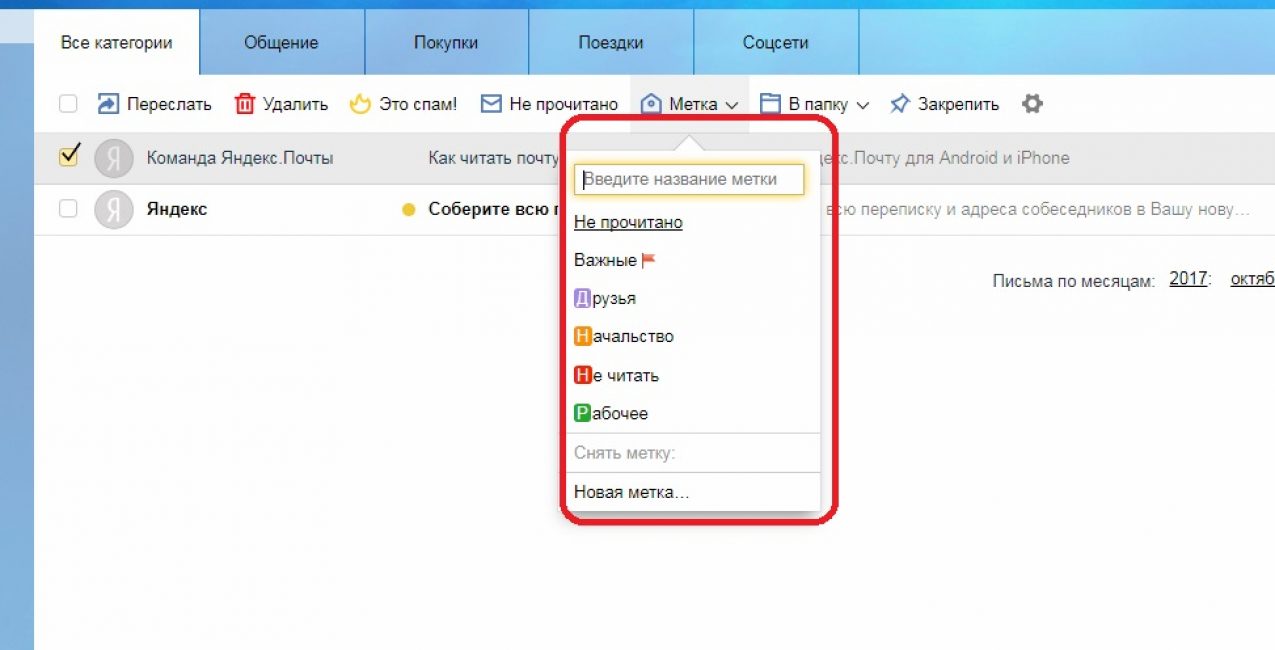
Task: Click Снять метку: heading in menu
Action: (625, 453)
